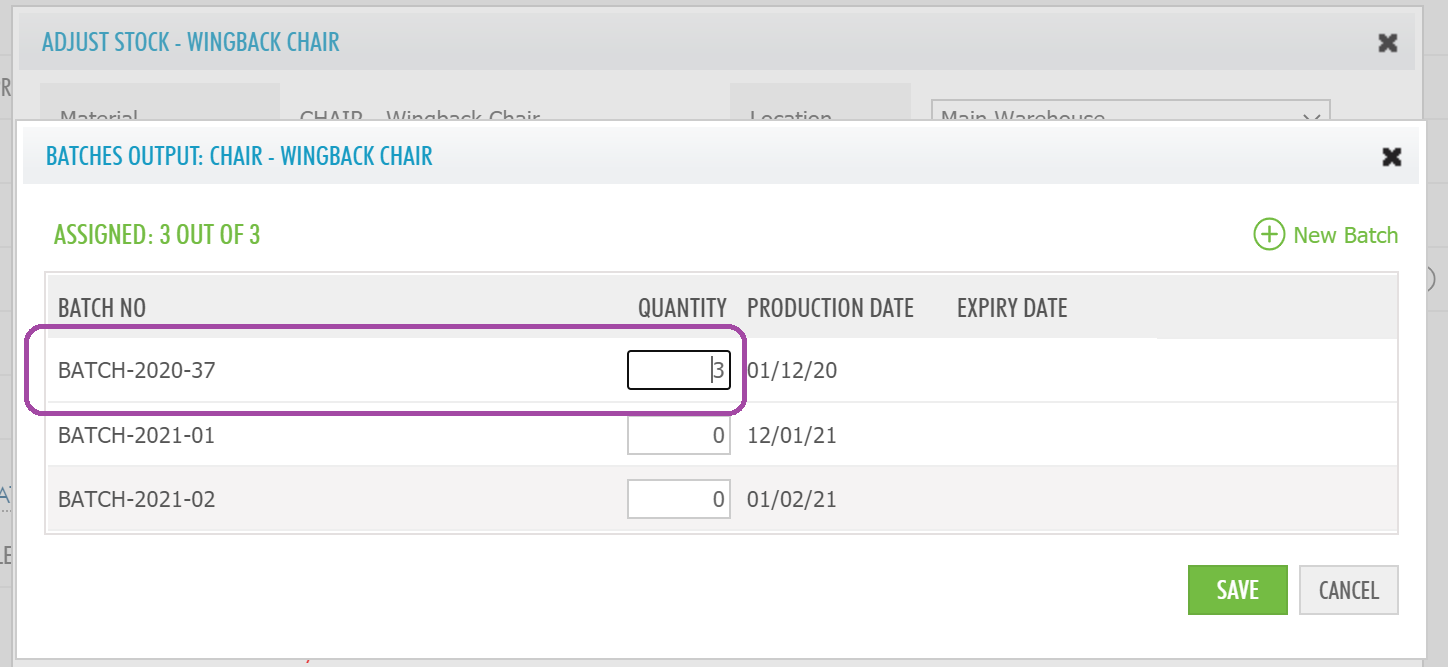
Task: Cancel the batch output changes
Action: [1348, 590]
